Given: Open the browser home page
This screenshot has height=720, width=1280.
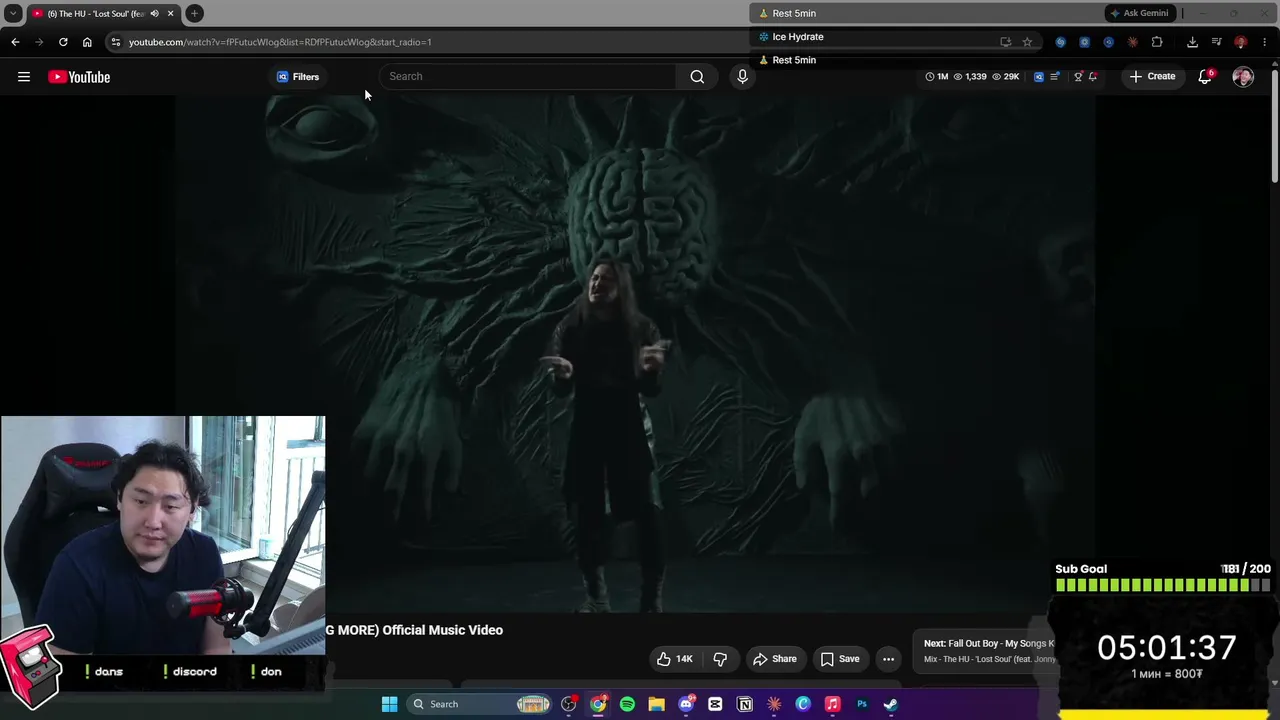Looking at the screenshot, I should (87, 42).
